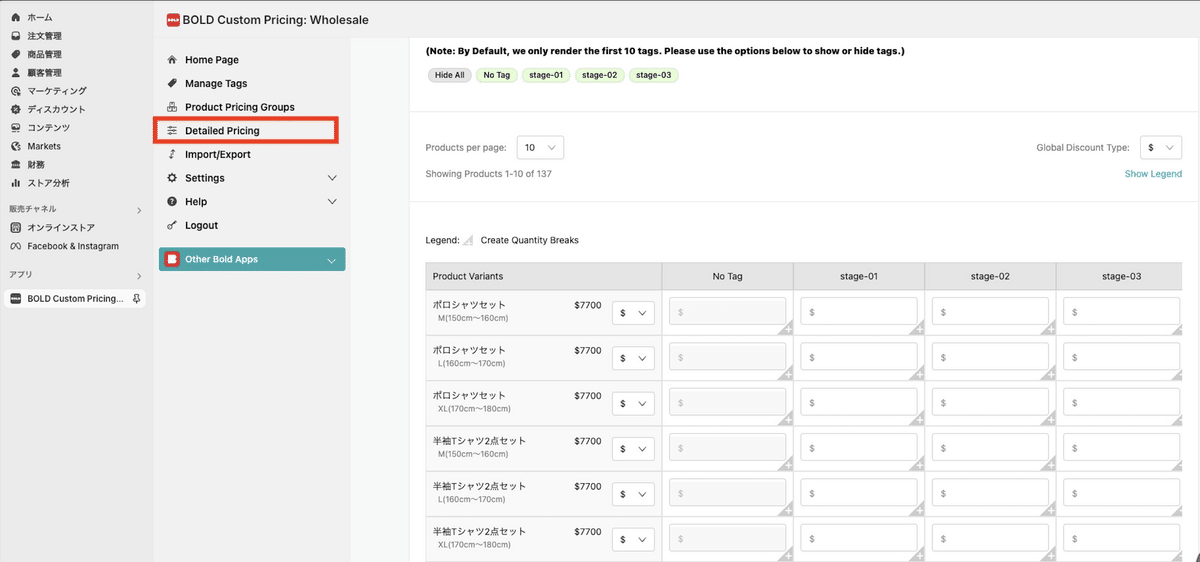
Task: Click the Help question mark icon
Action: point(172,202)
